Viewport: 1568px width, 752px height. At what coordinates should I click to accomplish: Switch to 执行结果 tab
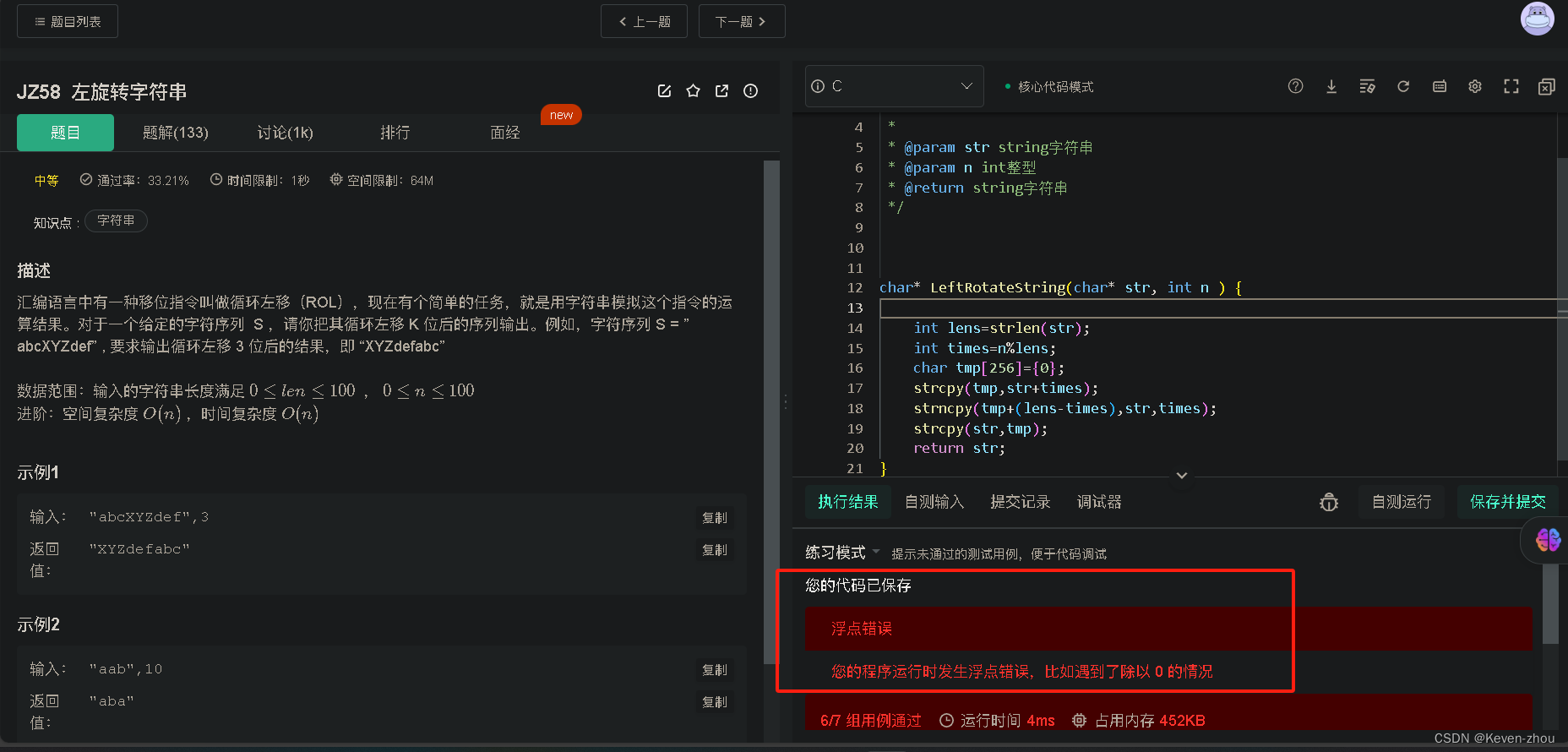(x=847, y=502)
